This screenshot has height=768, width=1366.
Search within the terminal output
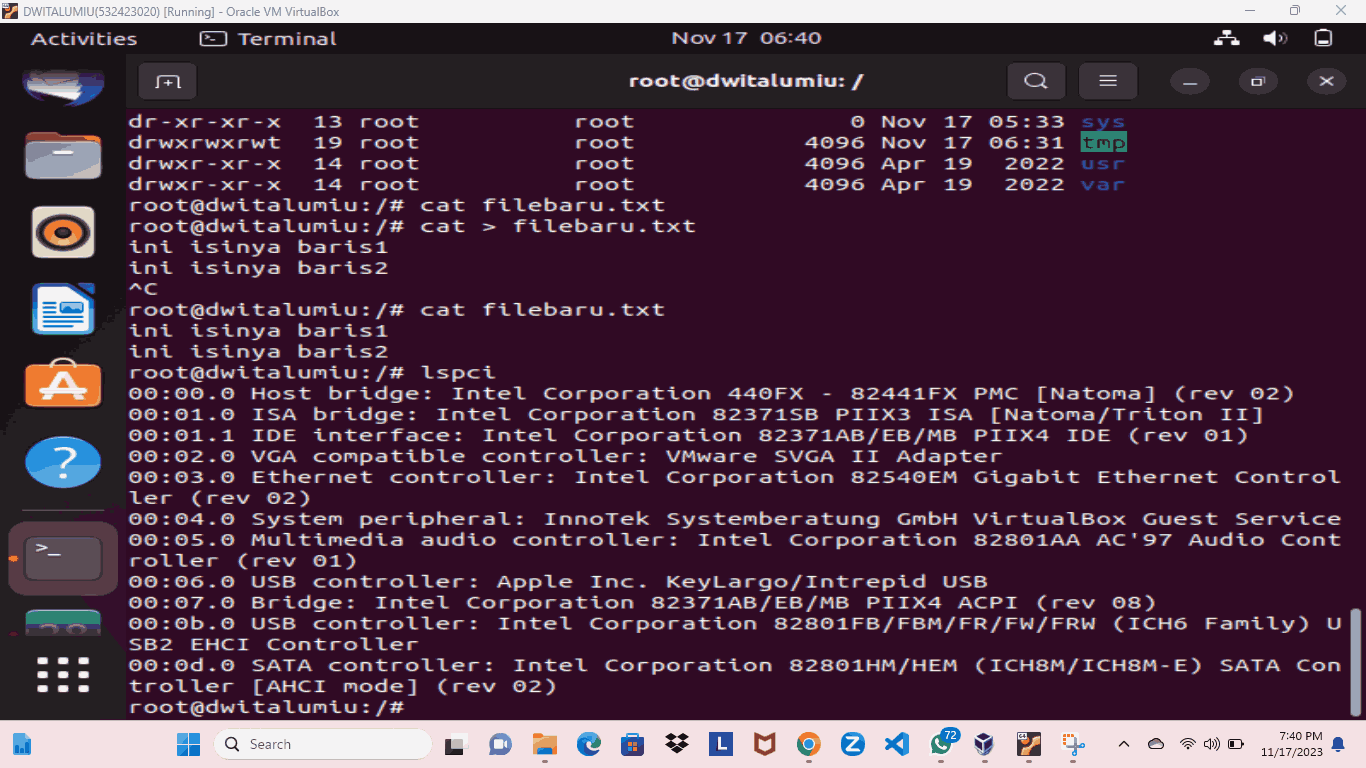click(x=1036, y=81)
